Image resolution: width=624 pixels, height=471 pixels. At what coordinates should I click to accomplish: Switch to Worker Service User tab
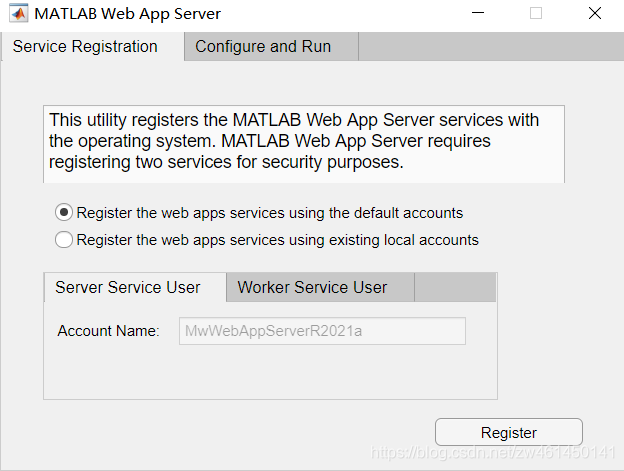[320, 287]
